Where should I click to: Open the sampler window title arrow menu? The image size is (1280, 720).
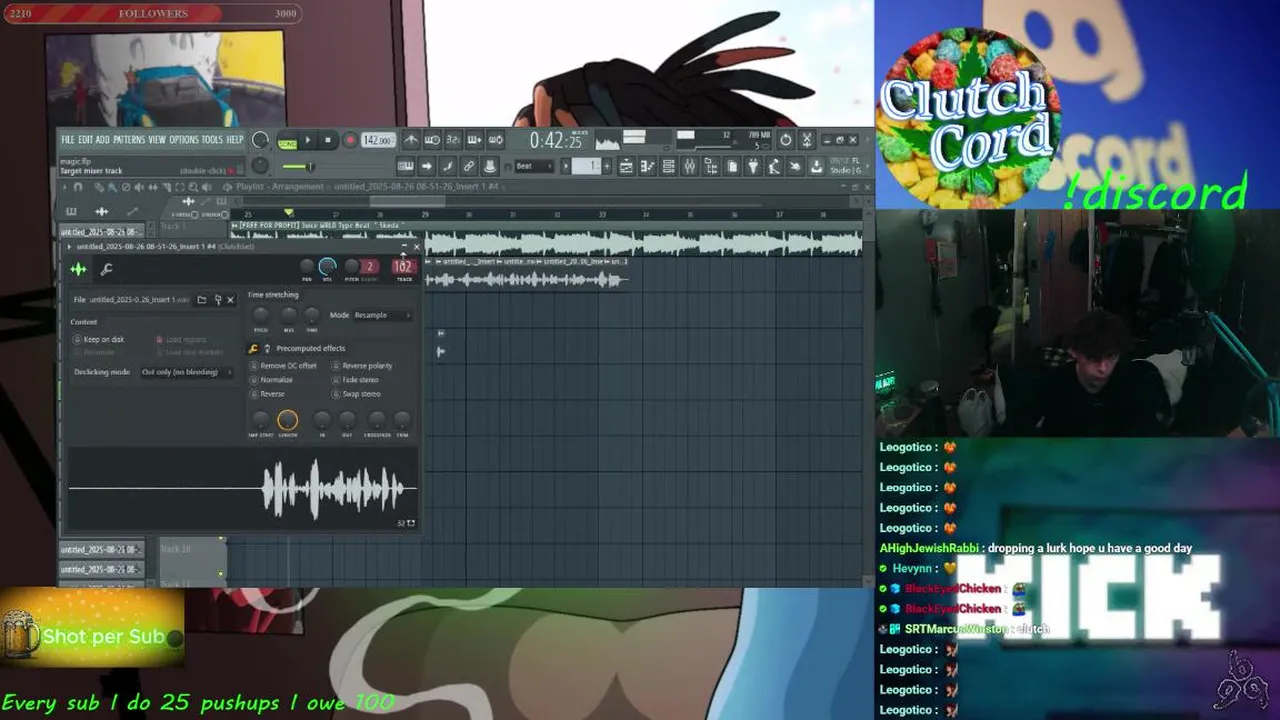click(68, 247)
